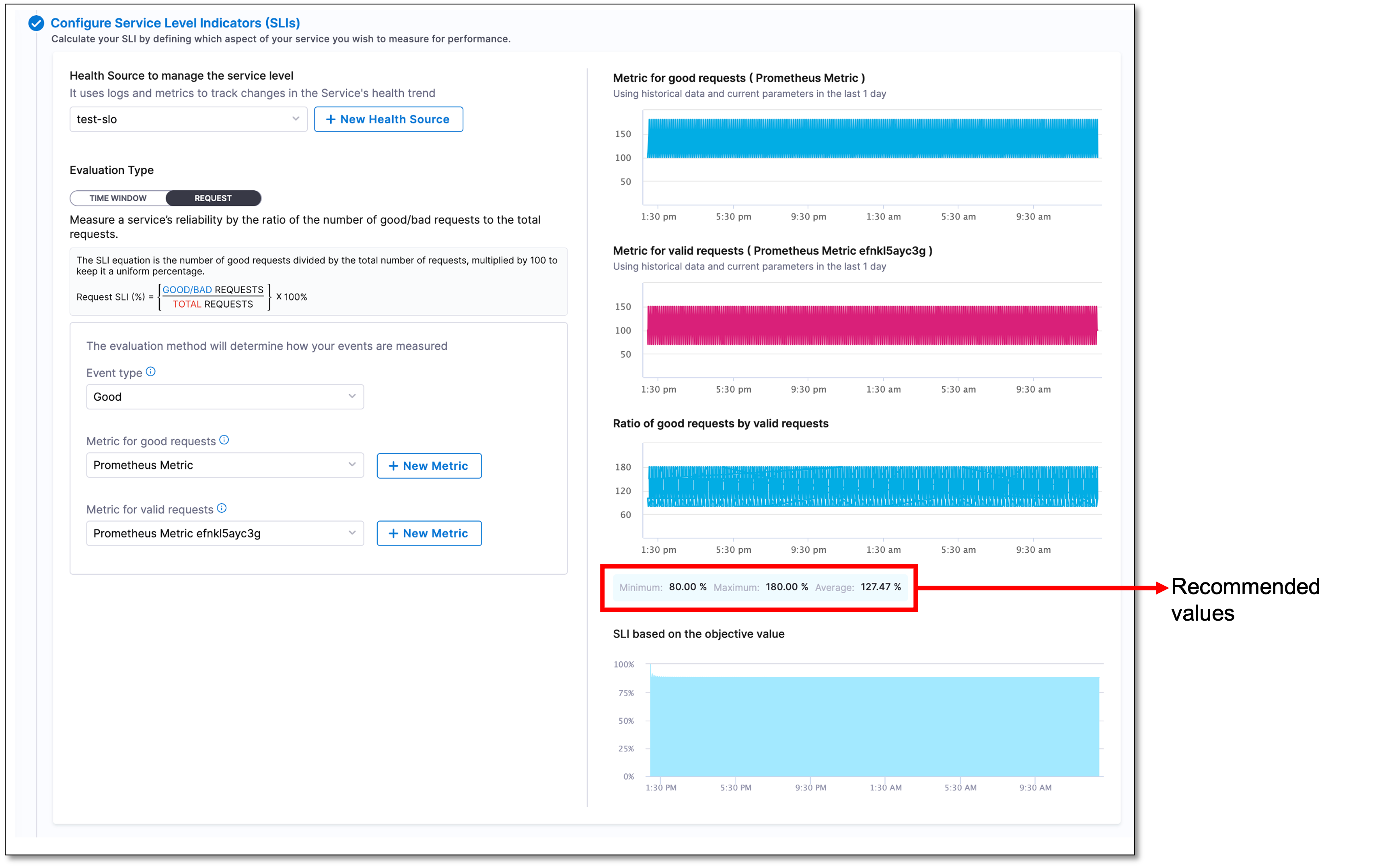
Task: Click the blue checkmark step icon
Action: (36, 23)
